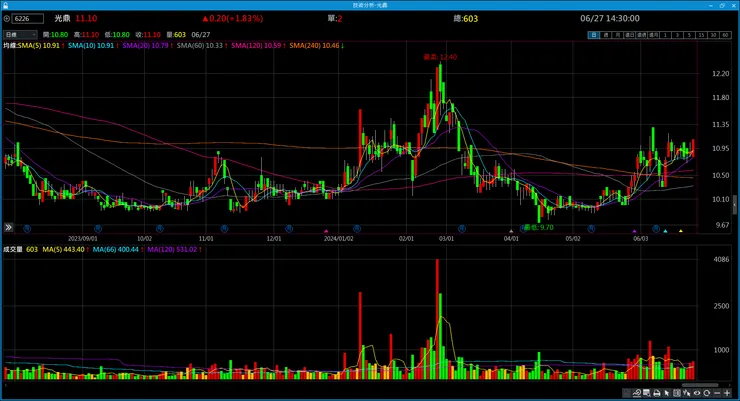Click the circular refresh icon

click(x=706, y=393)
